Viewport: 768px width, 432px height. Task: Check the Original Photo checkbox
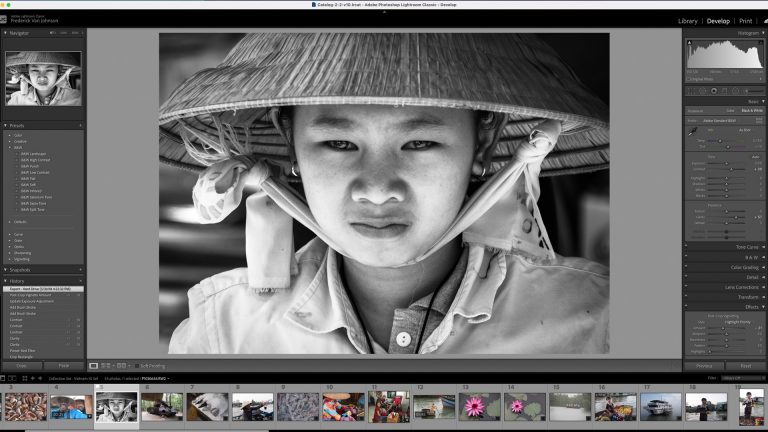coord(689,79)
